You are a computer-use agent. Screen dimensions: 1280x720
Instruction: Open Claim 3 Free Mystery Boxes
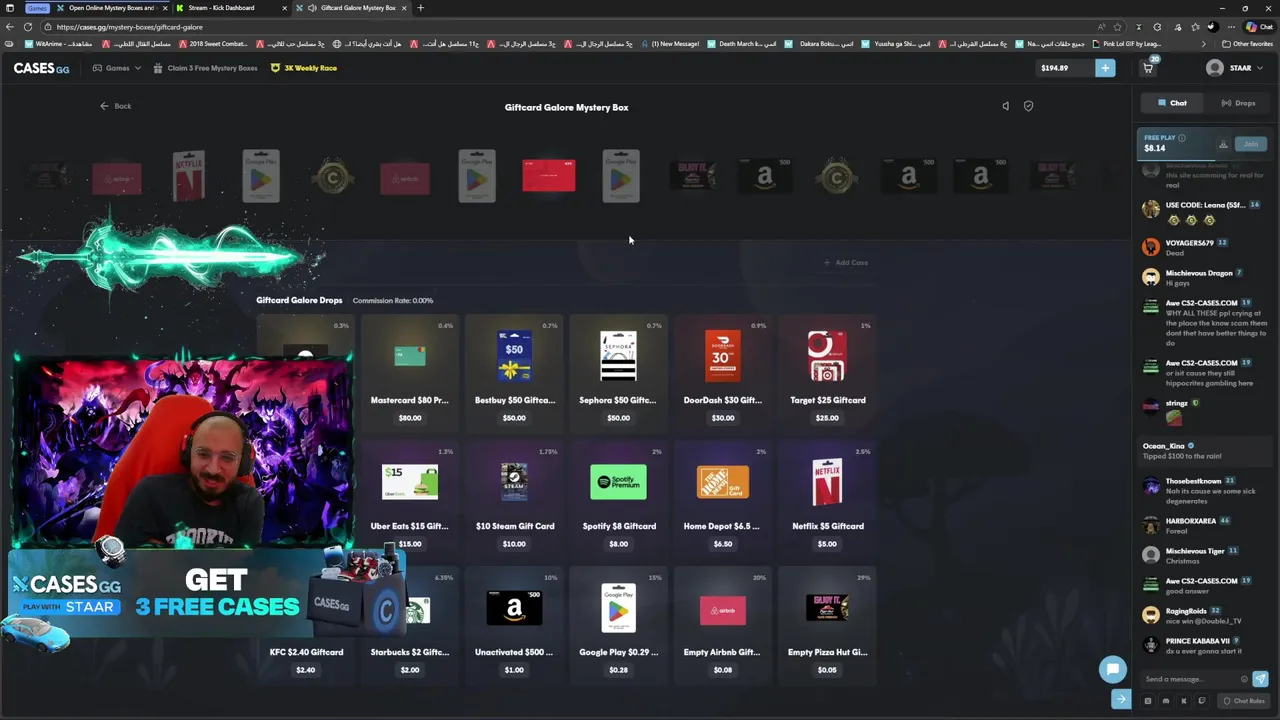pos(205,68)
